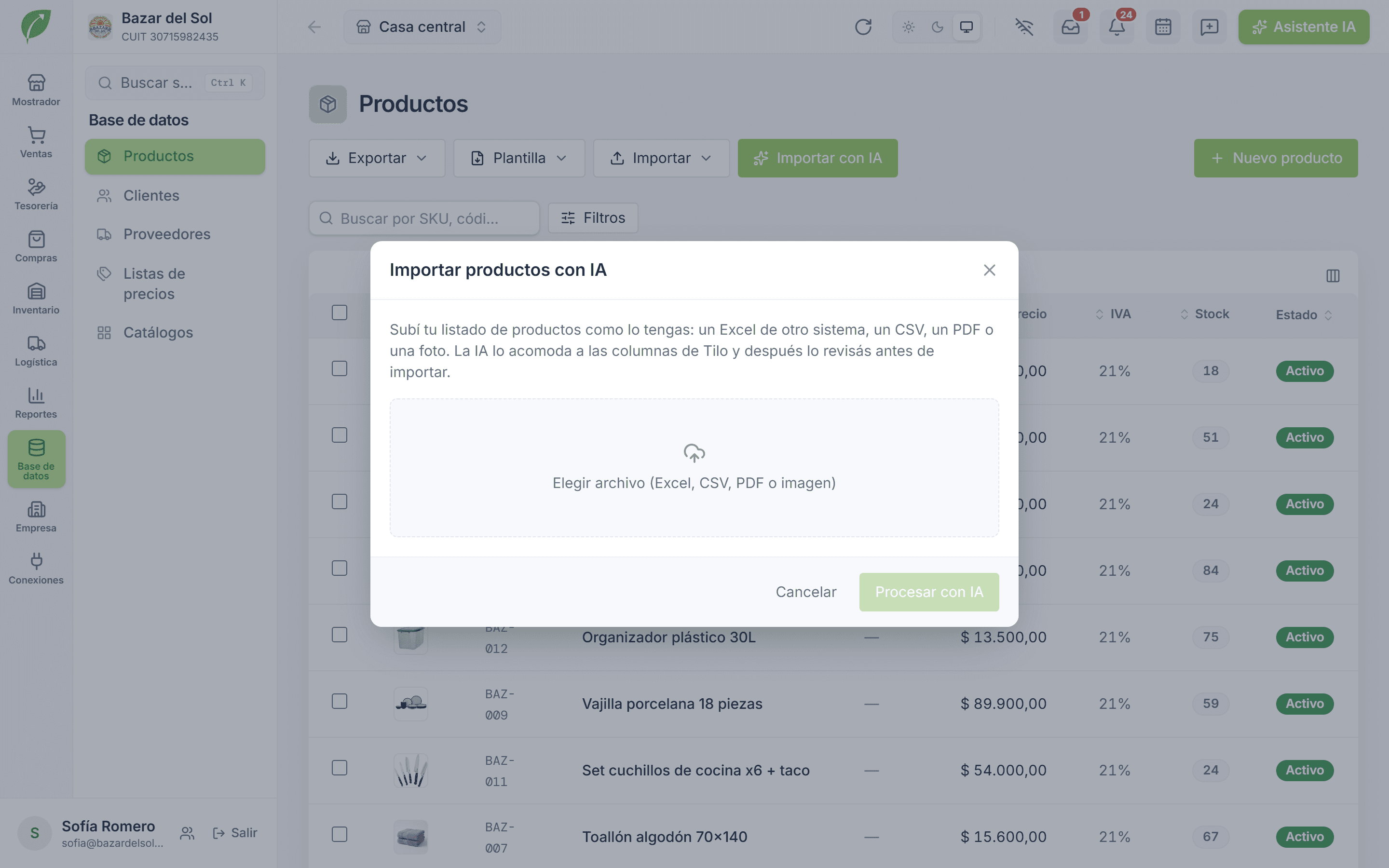This screenshot has height=868, width=1389.
Task: Open the bell notifications with 24 badge
Action: 1117,27
